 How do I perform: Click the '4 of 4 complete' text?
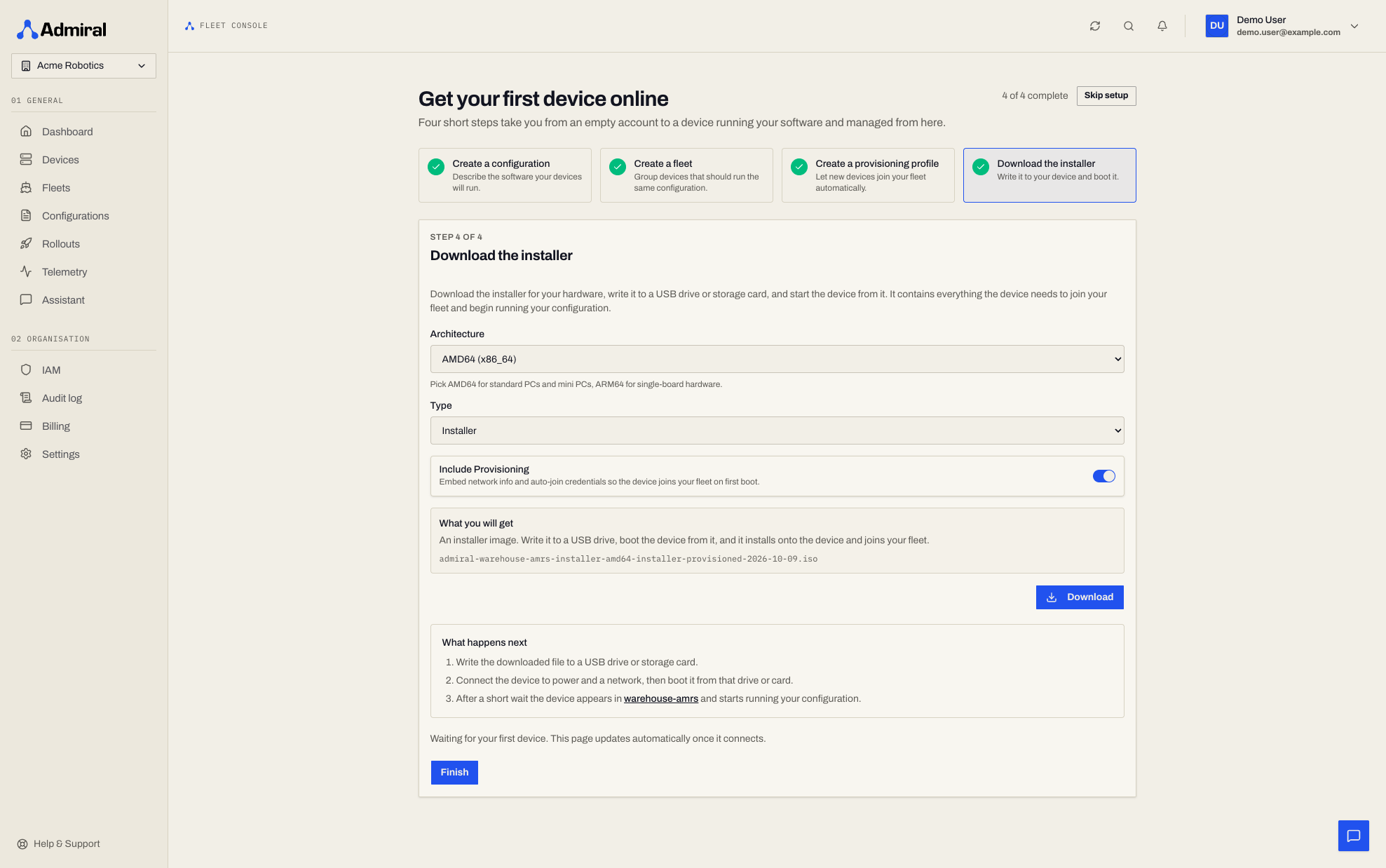click(1035, 96)
